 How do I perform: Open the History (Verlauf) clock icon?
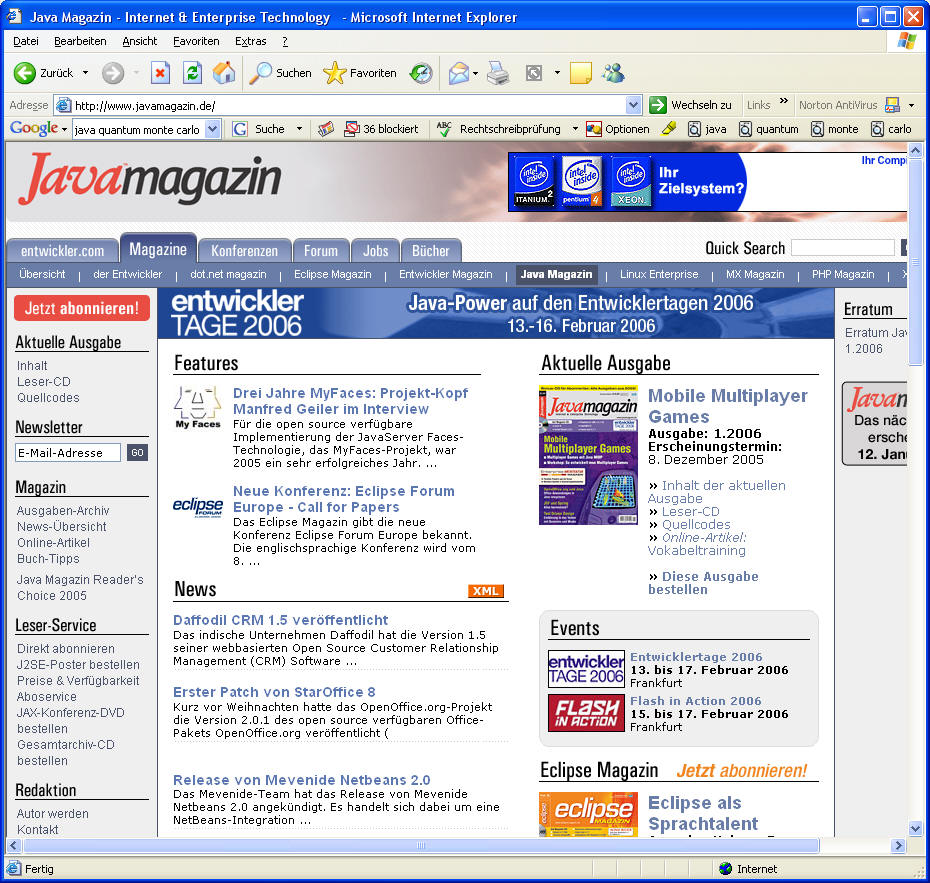coord(421,73)
